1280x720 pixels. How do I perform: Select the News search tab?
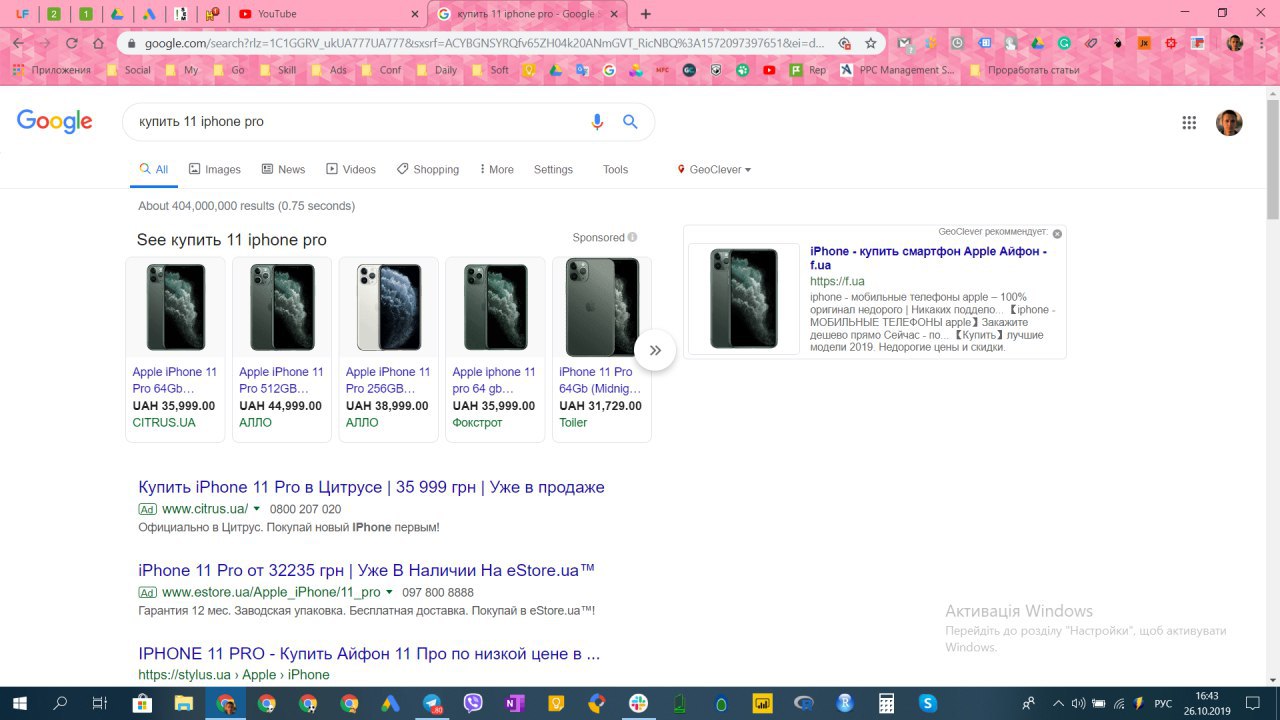[283, 169]
